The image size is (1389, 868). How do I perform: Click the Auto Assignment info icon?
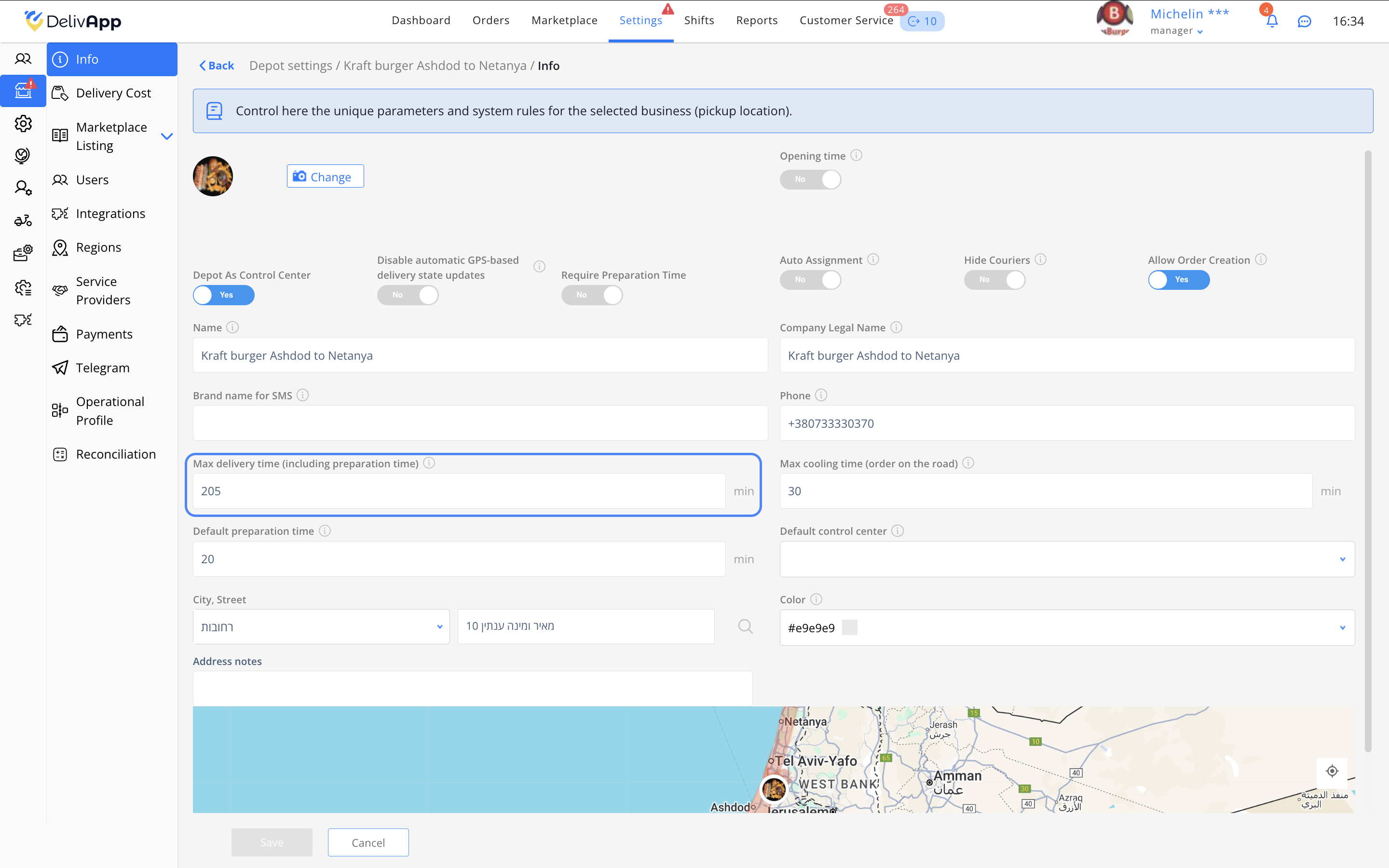pyautogui.click(x=873, y=259)
